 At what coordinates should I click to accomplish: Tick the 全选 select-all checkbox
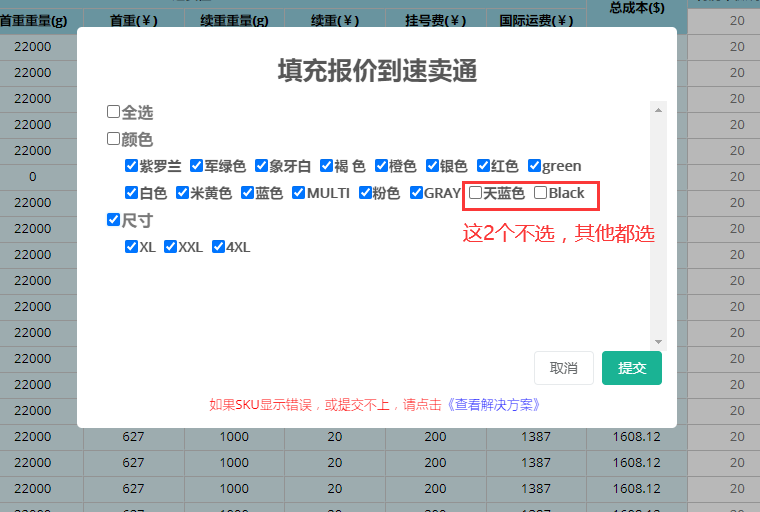click(113, 112)
